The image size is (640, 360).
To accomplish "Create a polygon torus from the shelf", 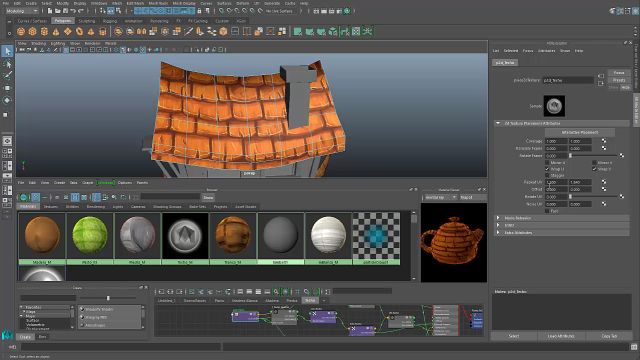I will pos(79,31).
